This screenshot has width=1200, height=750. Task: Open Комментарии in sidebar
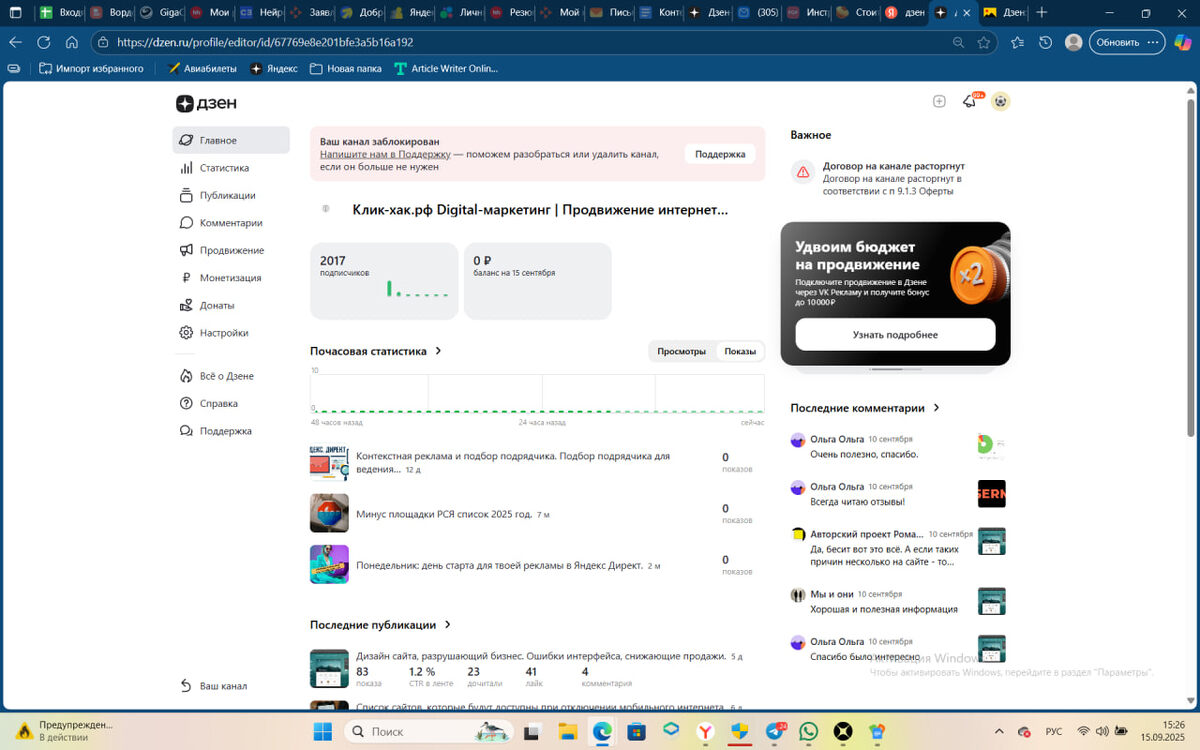point(231,223)
